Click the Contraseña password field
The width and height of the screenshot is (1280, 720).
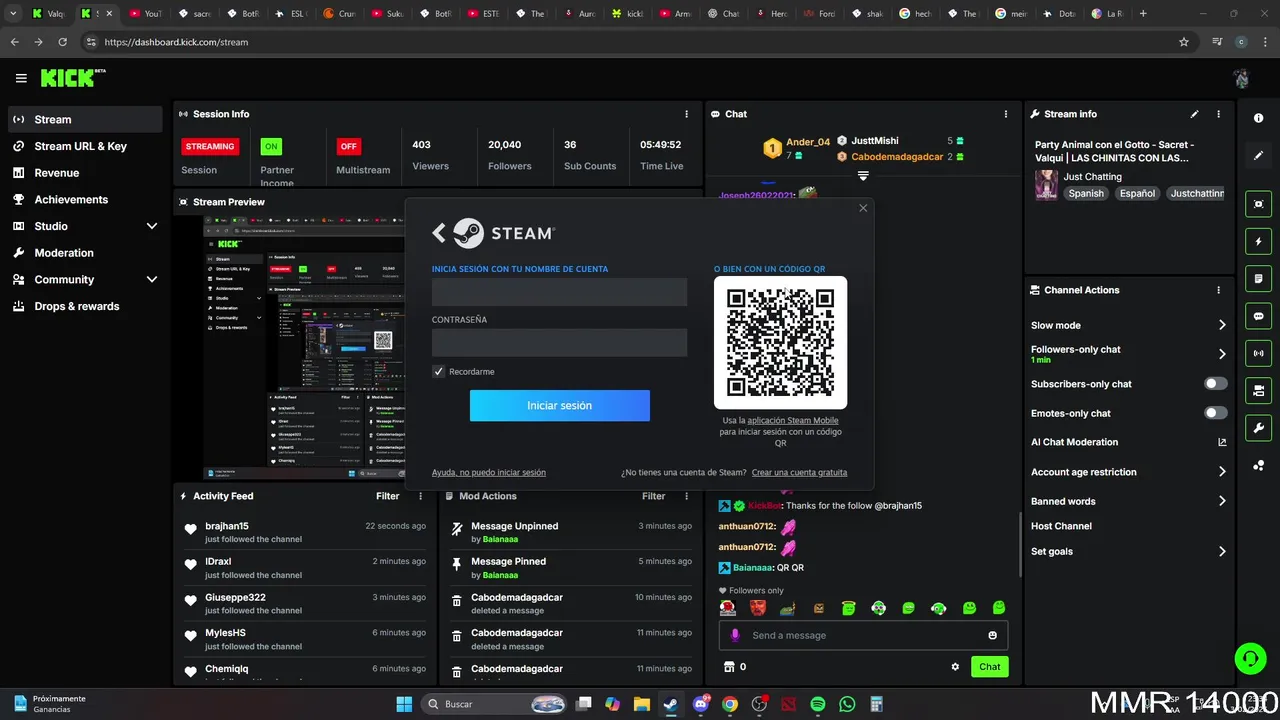click(x=559, y=343)
